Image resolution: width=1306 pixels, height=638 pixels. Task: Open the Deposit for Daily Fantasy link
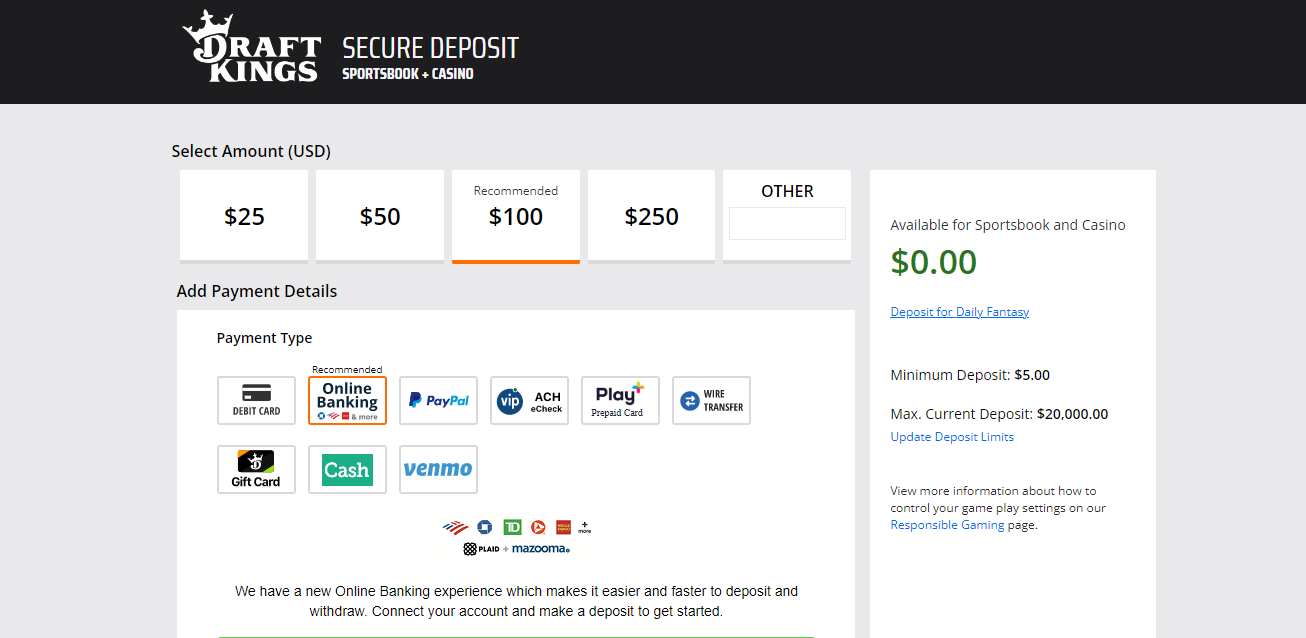point(960,312)
